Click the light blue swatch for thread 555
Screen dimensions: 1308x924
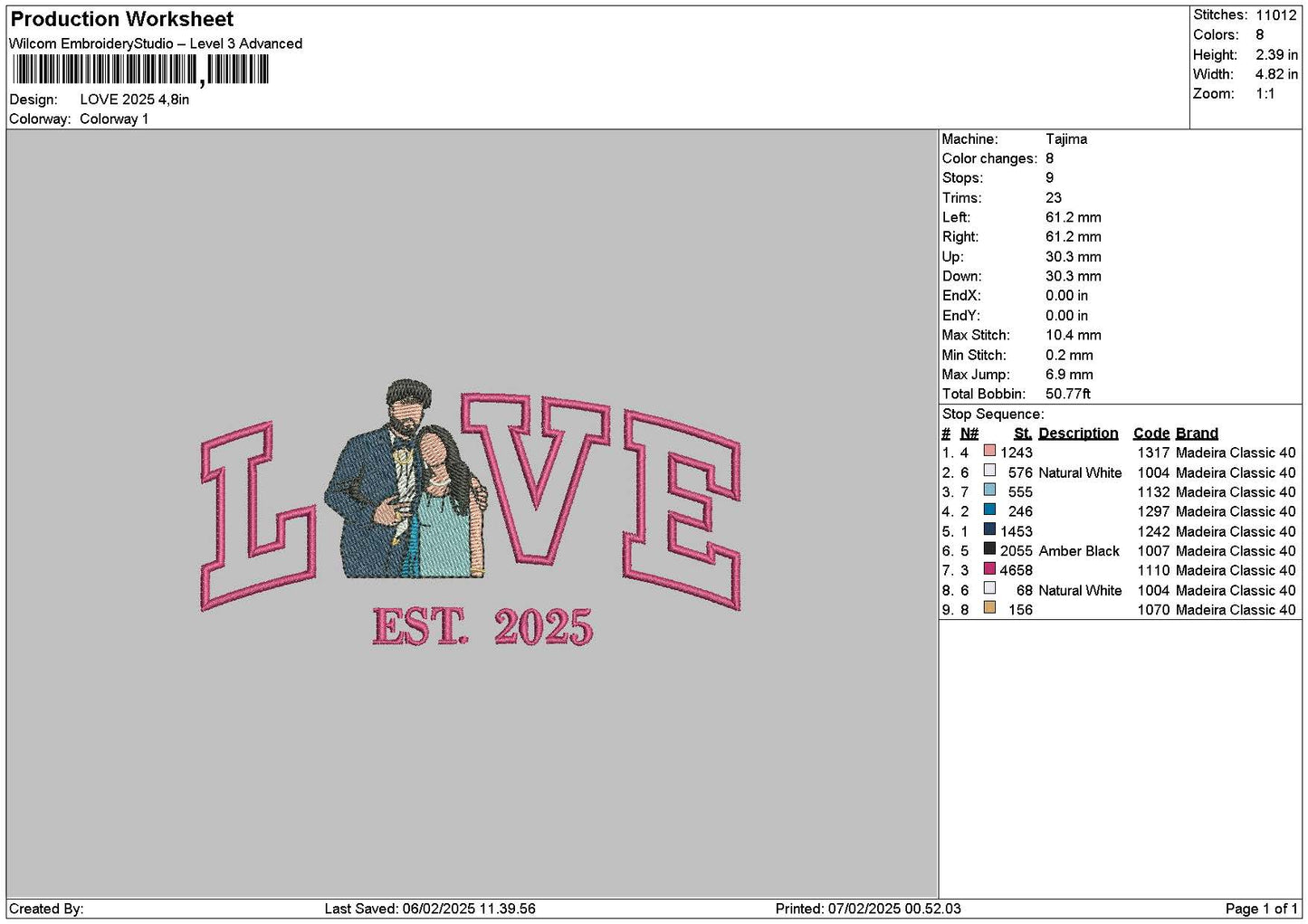[x=989, y=491]
